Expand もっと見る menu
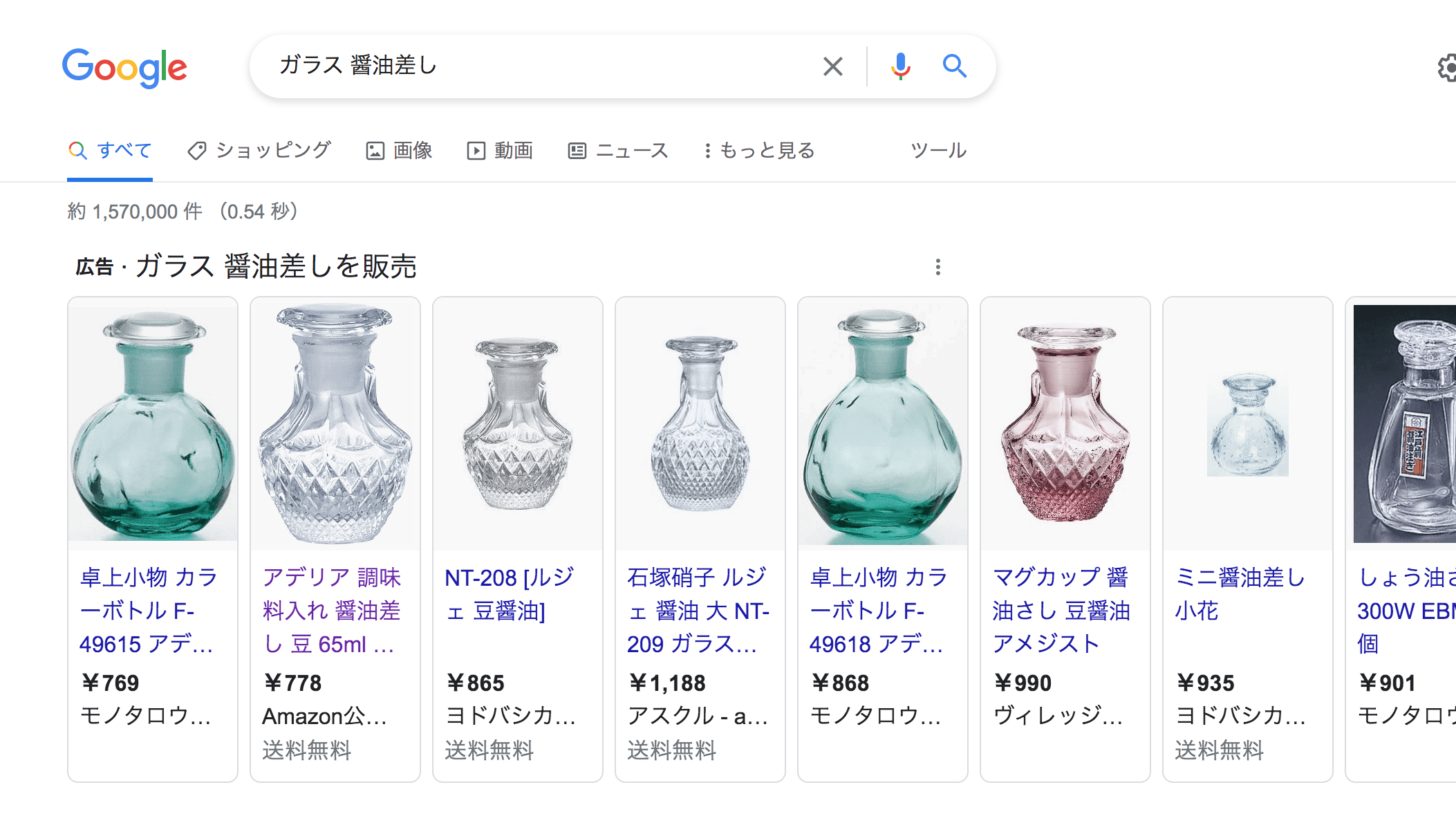 click(x=759, y=150)
